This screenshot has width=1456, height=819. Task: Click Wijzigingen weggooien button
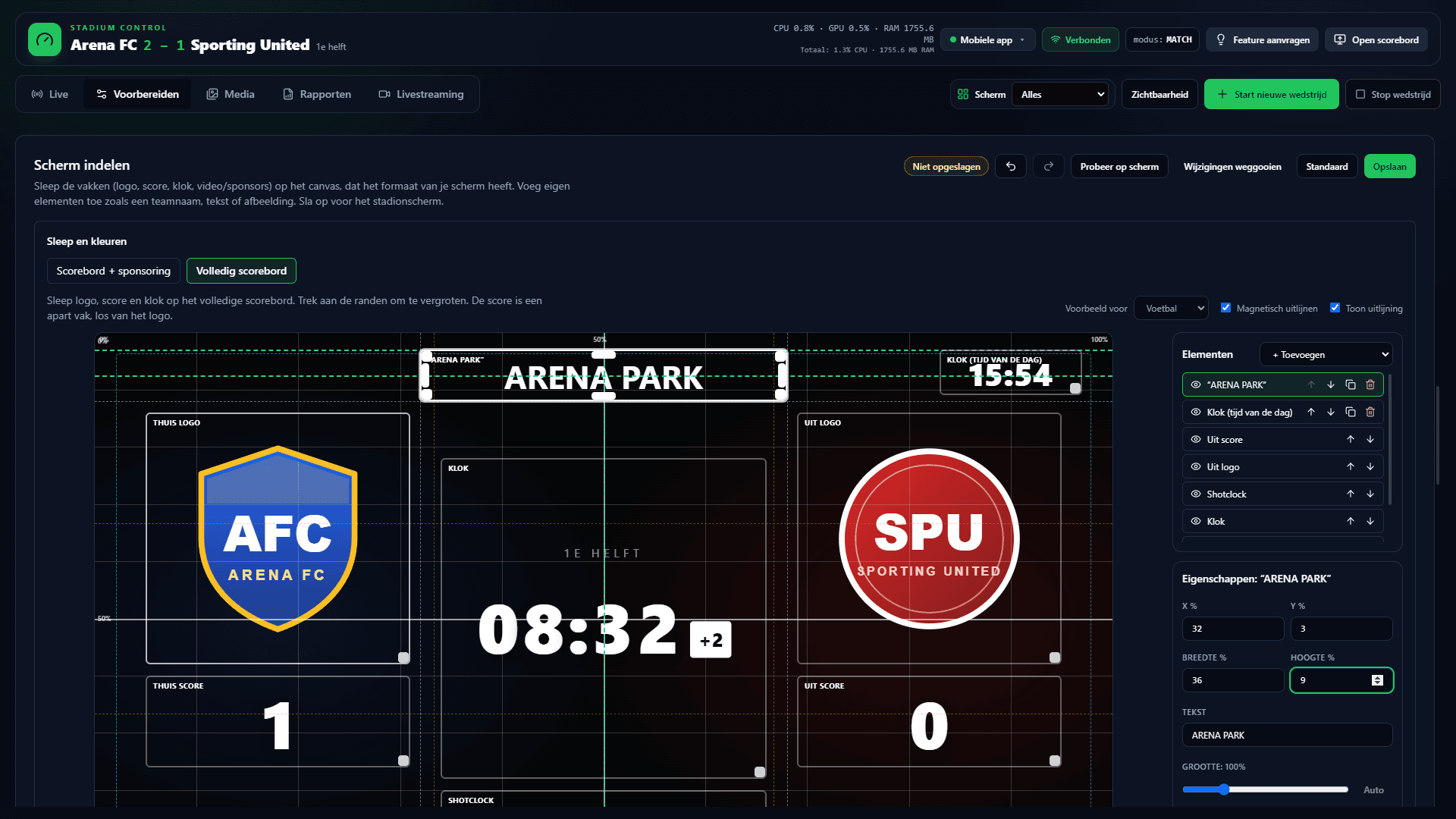(x=1232, y=166)
